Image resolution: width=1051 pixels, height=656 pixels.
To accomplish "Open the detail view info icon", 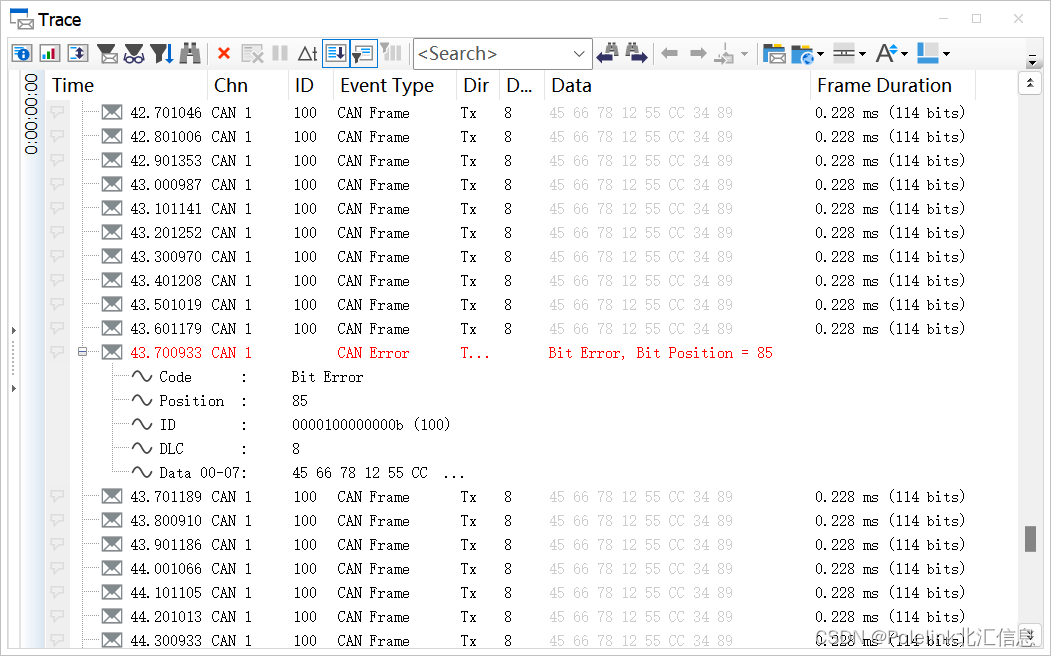I will 22,53.
